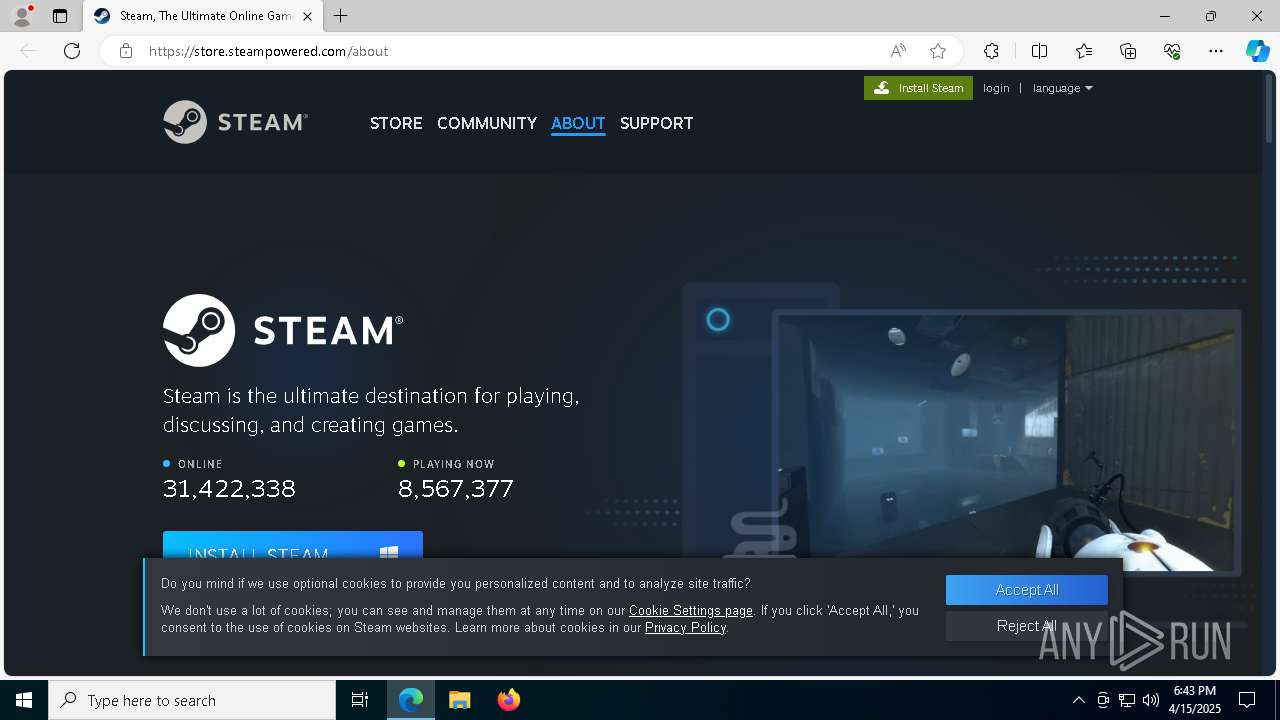Viewport: 1280px width, 720px height.
Task: Open the notification center icon
Action: [1247, 700]
